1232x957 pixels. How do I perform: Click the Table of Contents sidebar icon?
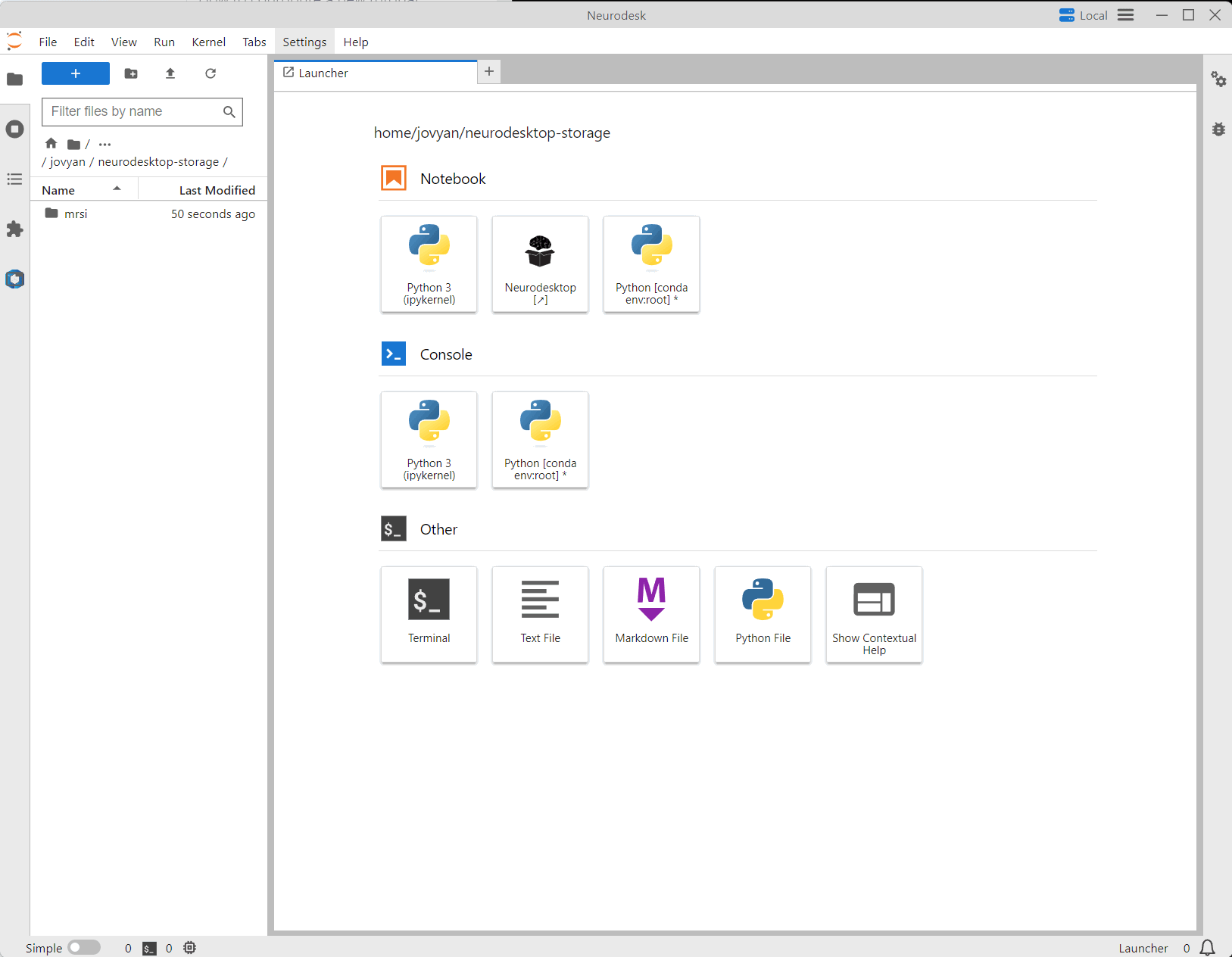coord(14,179)
